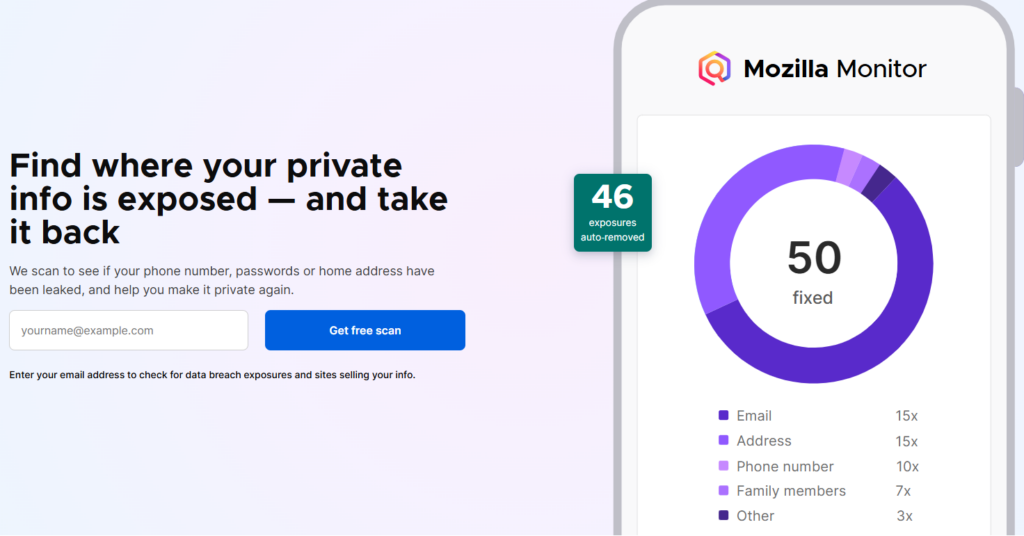
Task: Click the Phone number legend color square
Action: 723,466
